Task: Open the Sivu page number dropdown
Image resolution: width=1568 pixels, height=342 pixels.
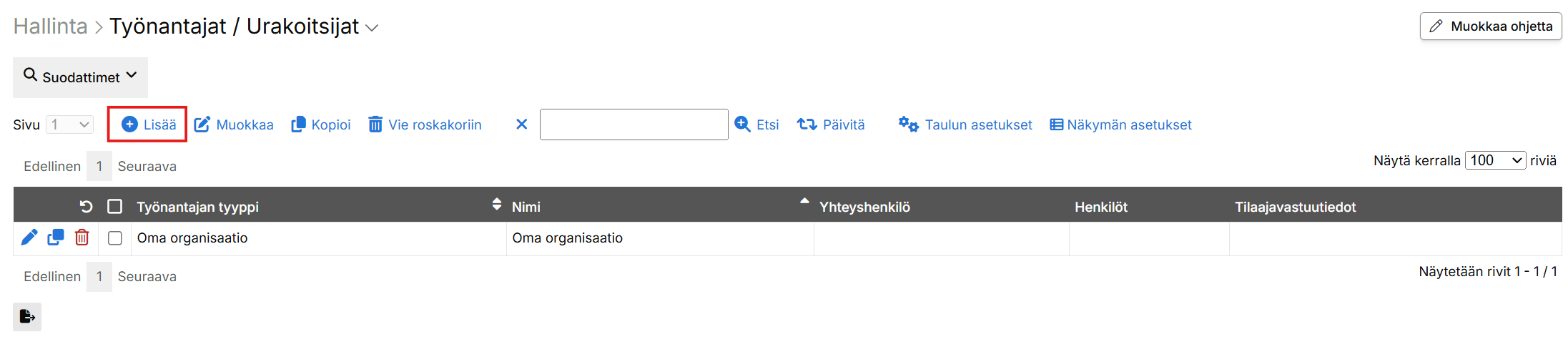Action: tap(70, 124)
